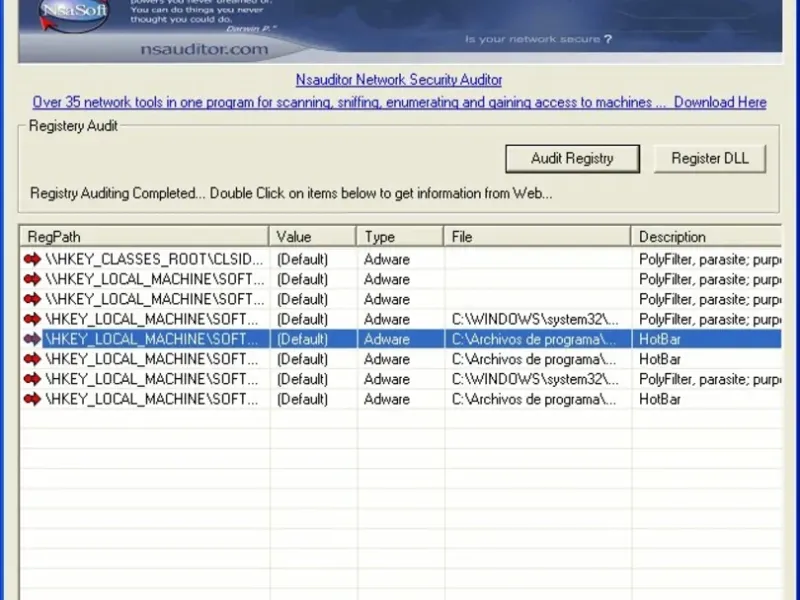The width and height of the screenshot is (800, 600).
Task: Click the arrow icon on the highlighted HotBar row
Action: pyautogui.click(x=32, y=339)
